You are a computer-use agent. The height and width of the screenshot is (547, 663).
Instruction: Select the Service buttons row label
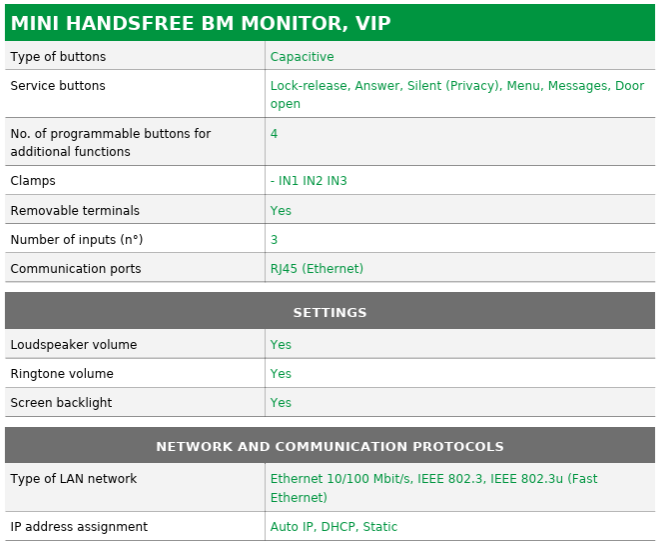(58, 86)
